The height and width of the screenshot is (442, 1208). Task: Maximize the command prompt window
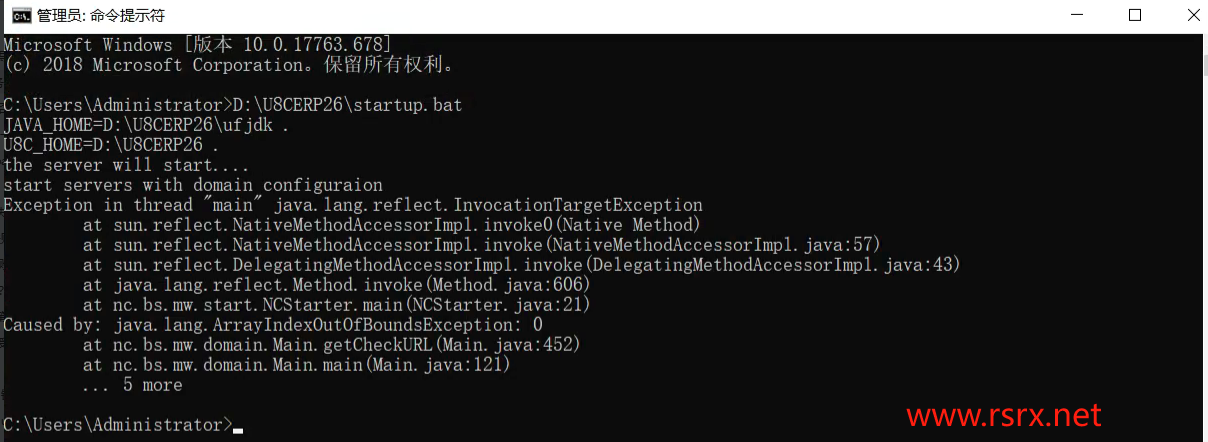click(1134, 15)
